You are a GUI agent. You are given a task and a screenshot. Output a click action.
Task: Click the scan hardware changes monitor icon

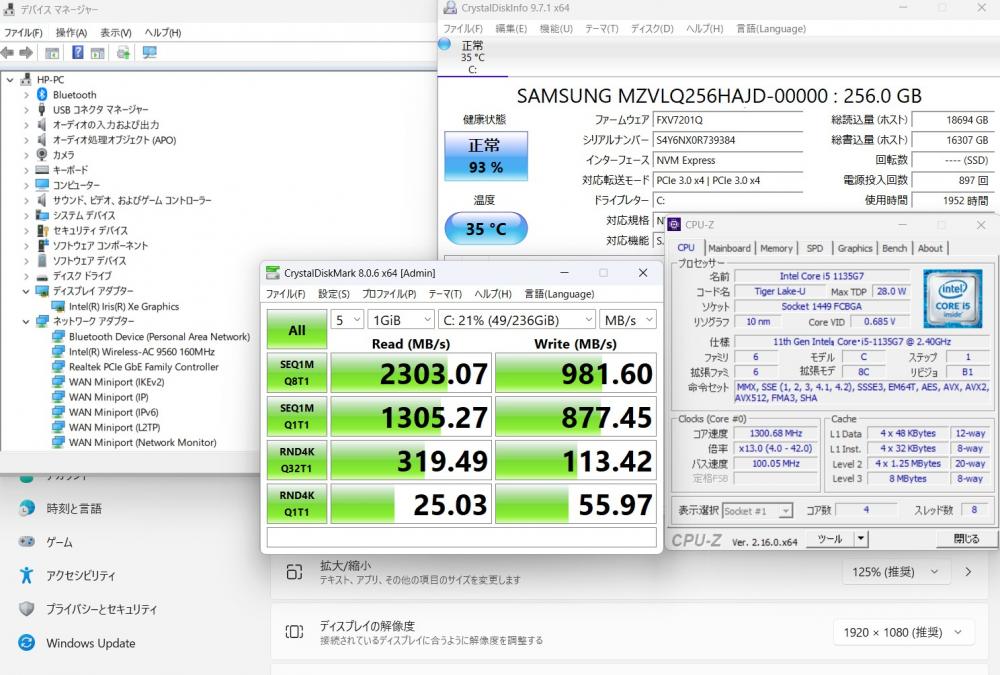(x=149, y=53)
